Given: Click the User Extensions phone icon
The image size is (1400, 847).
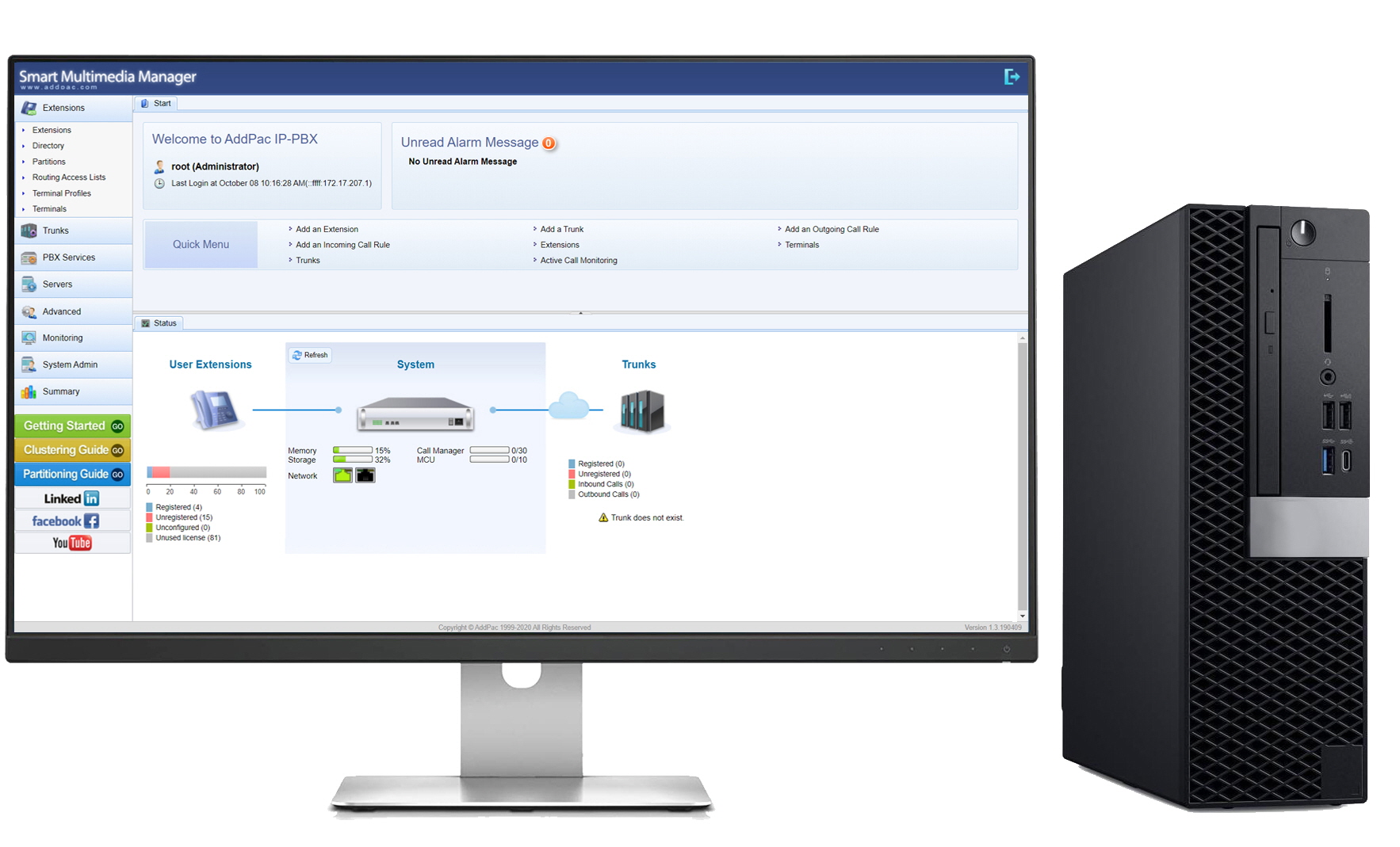Looking at the screenshot, I should click(x=214, y=410).
